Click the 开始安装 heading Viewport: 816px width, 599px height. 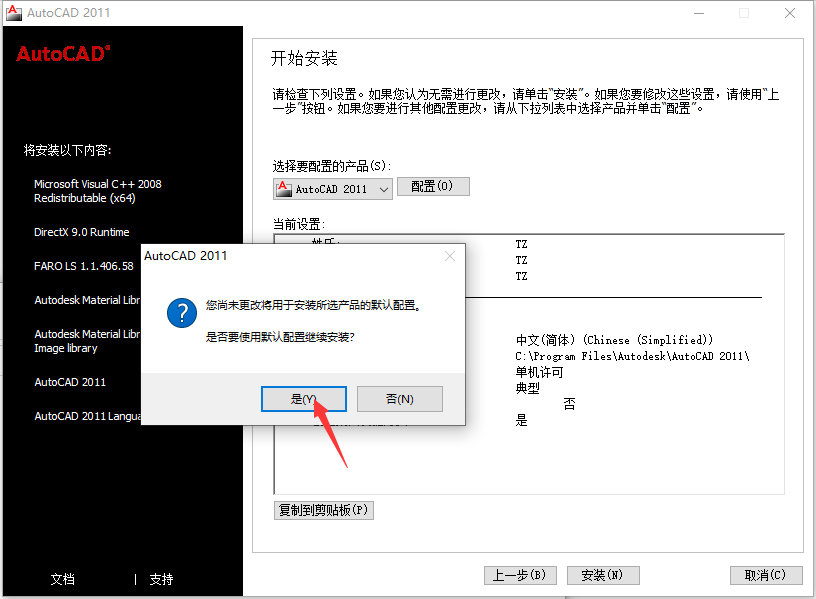pyautogui.click(x=304, y=58)
